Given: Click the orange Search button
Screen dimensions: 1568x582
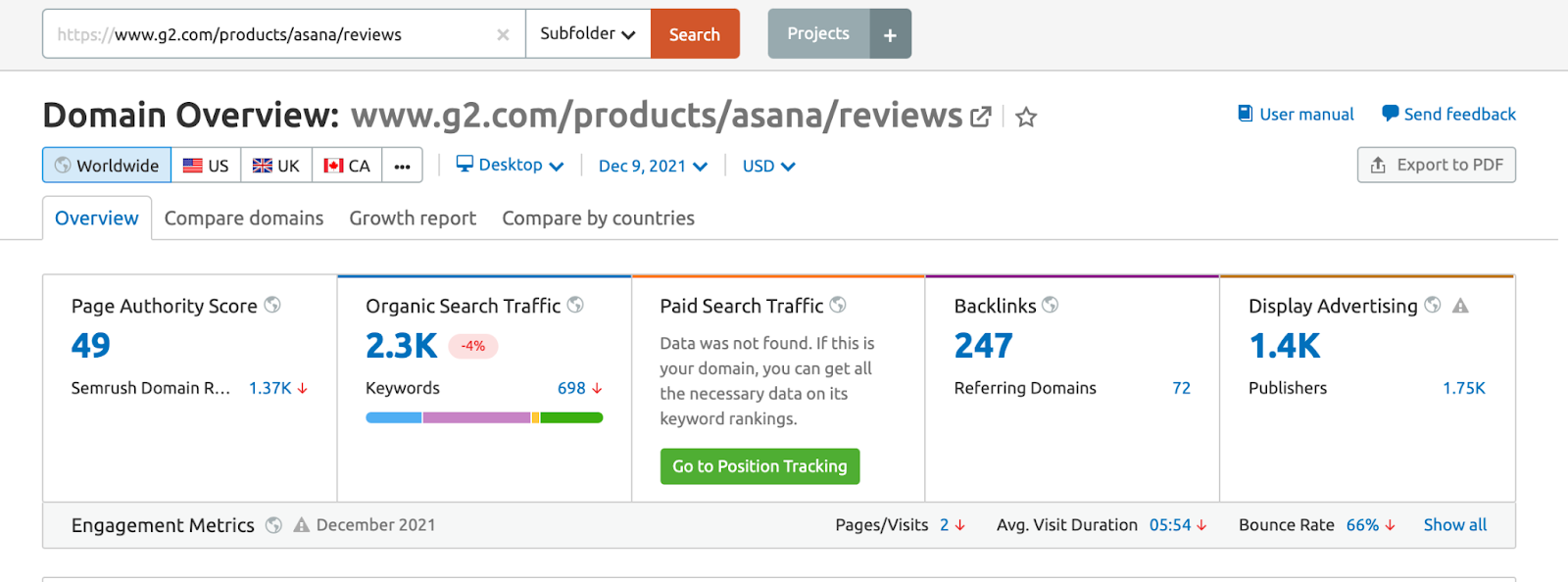Looking at the screenshot, I should coord(695,33).
